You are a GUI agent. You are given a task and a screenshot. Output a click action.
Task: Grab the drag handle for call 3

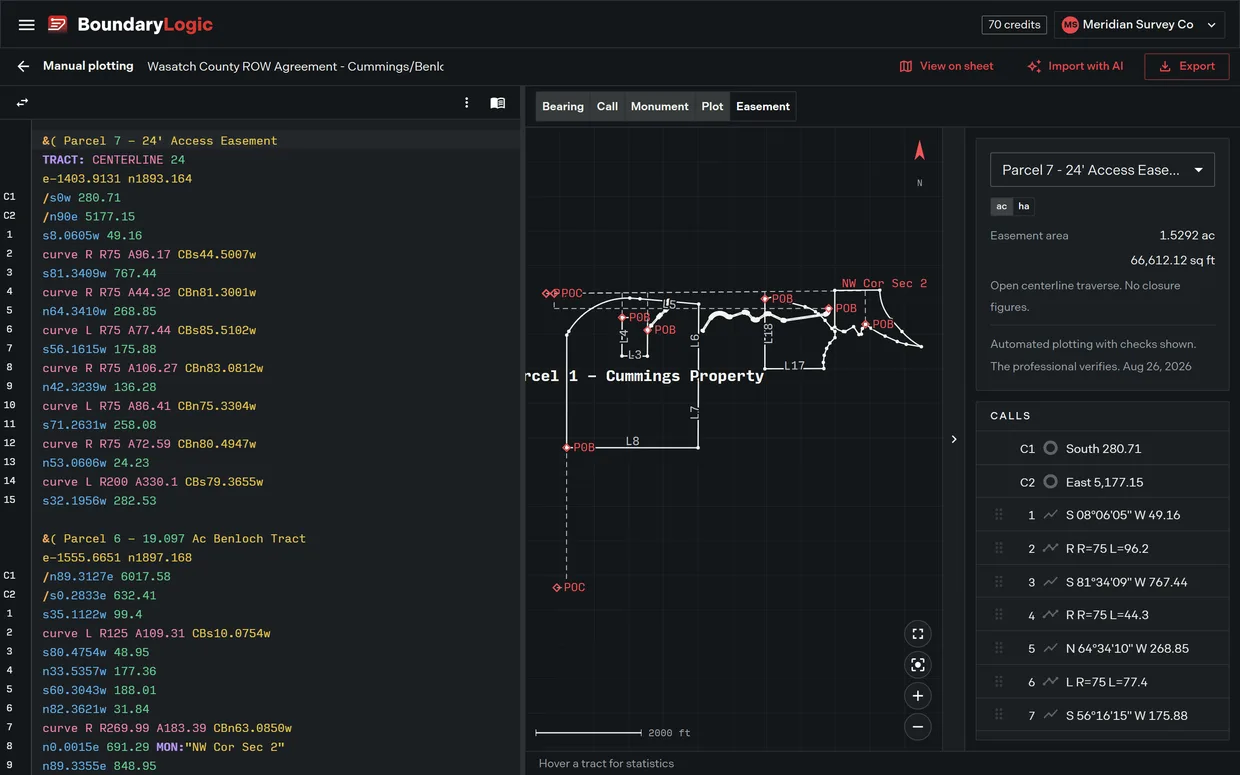[x=998, y=582]
